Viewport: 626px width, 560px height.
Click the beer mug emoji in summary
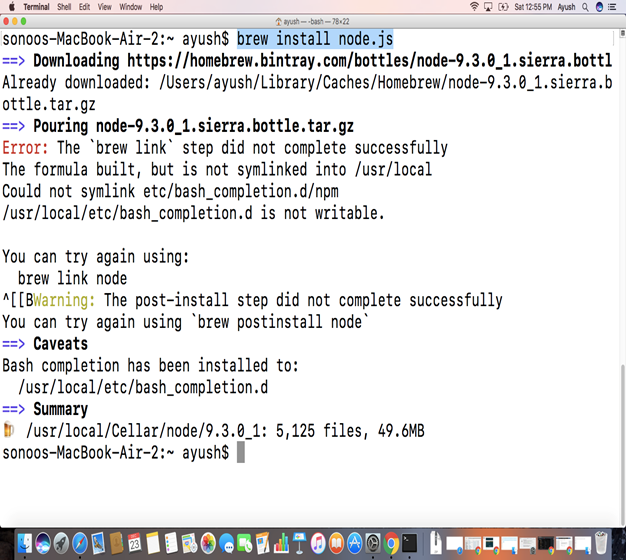9,430
